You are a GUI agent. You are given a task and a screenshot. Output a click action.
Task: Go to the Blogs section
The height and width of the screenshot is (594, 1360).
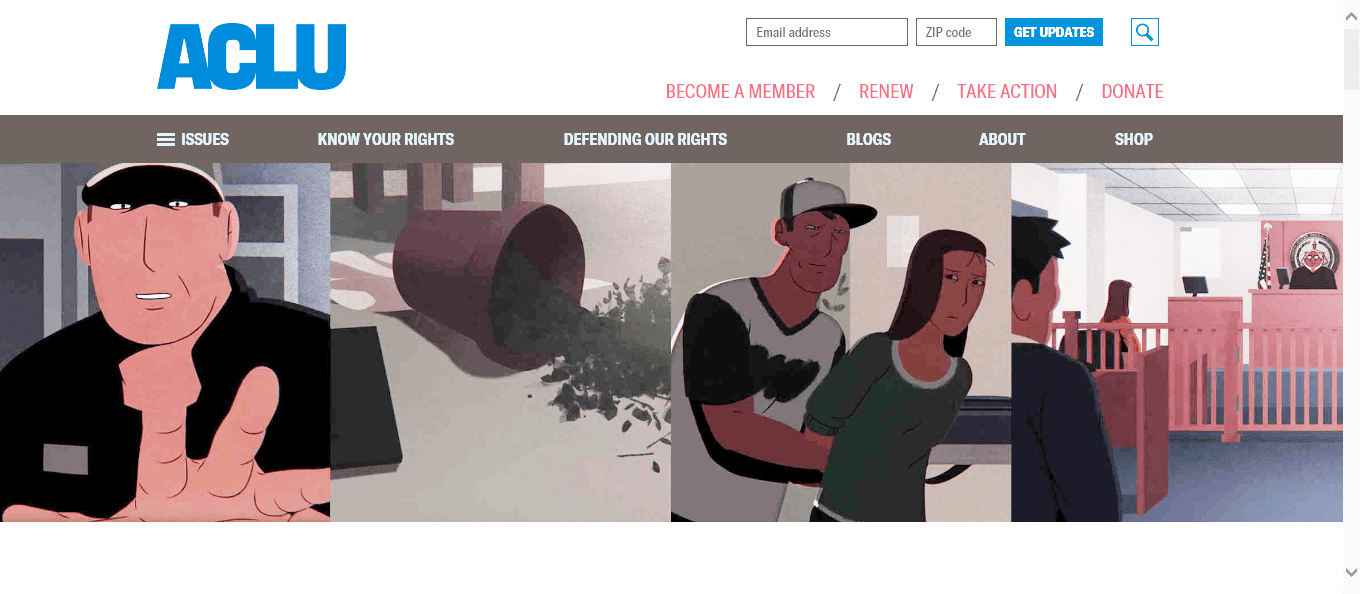click(x=868, y=139)
